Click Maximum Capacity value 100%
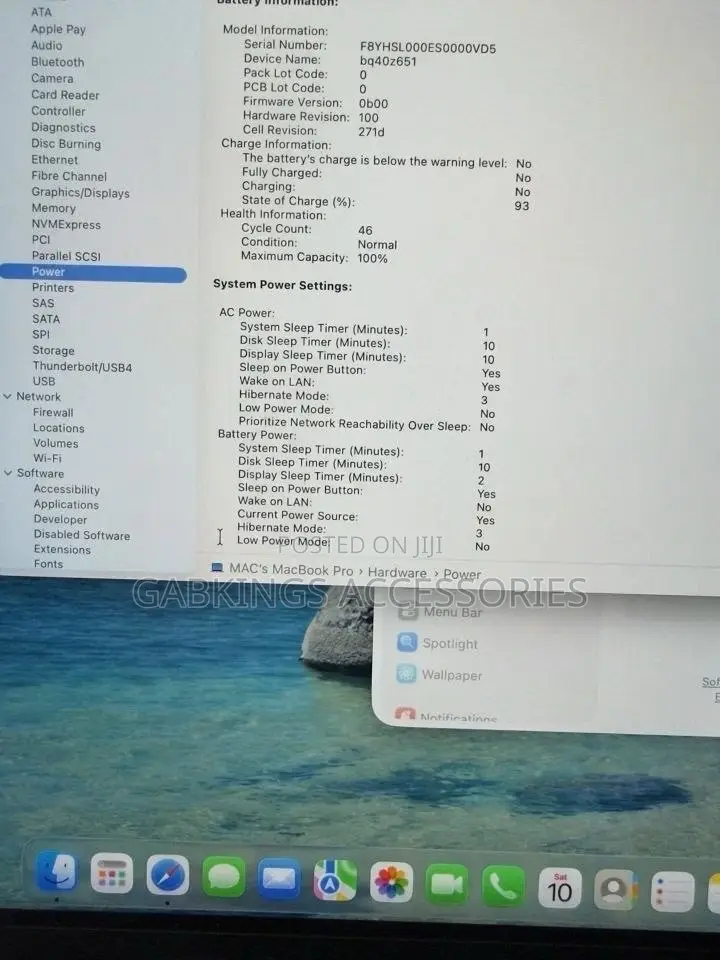720x960 pixels. [x=372, y=258]
